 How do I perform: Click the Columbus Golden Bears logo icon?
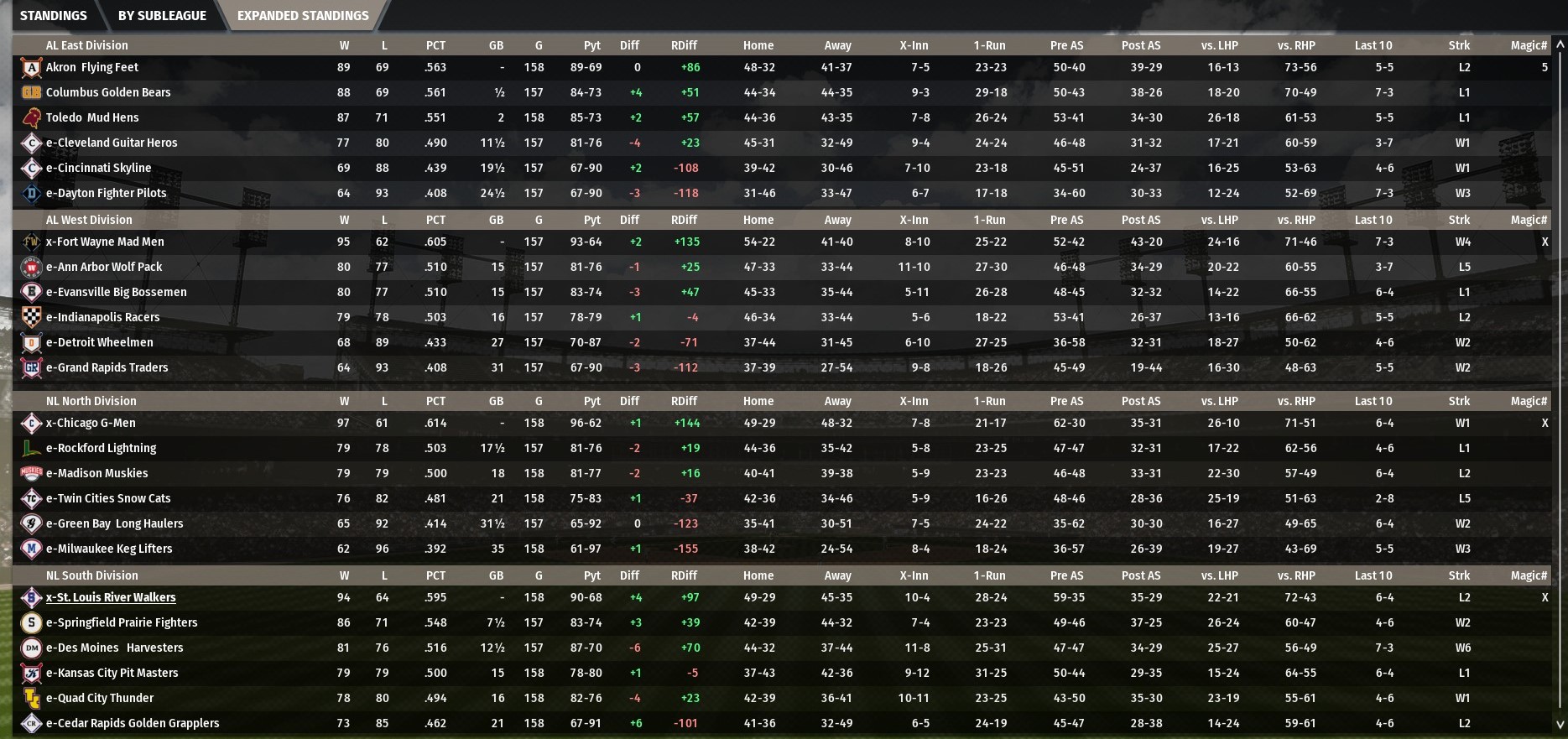click(x=31, y=93)
